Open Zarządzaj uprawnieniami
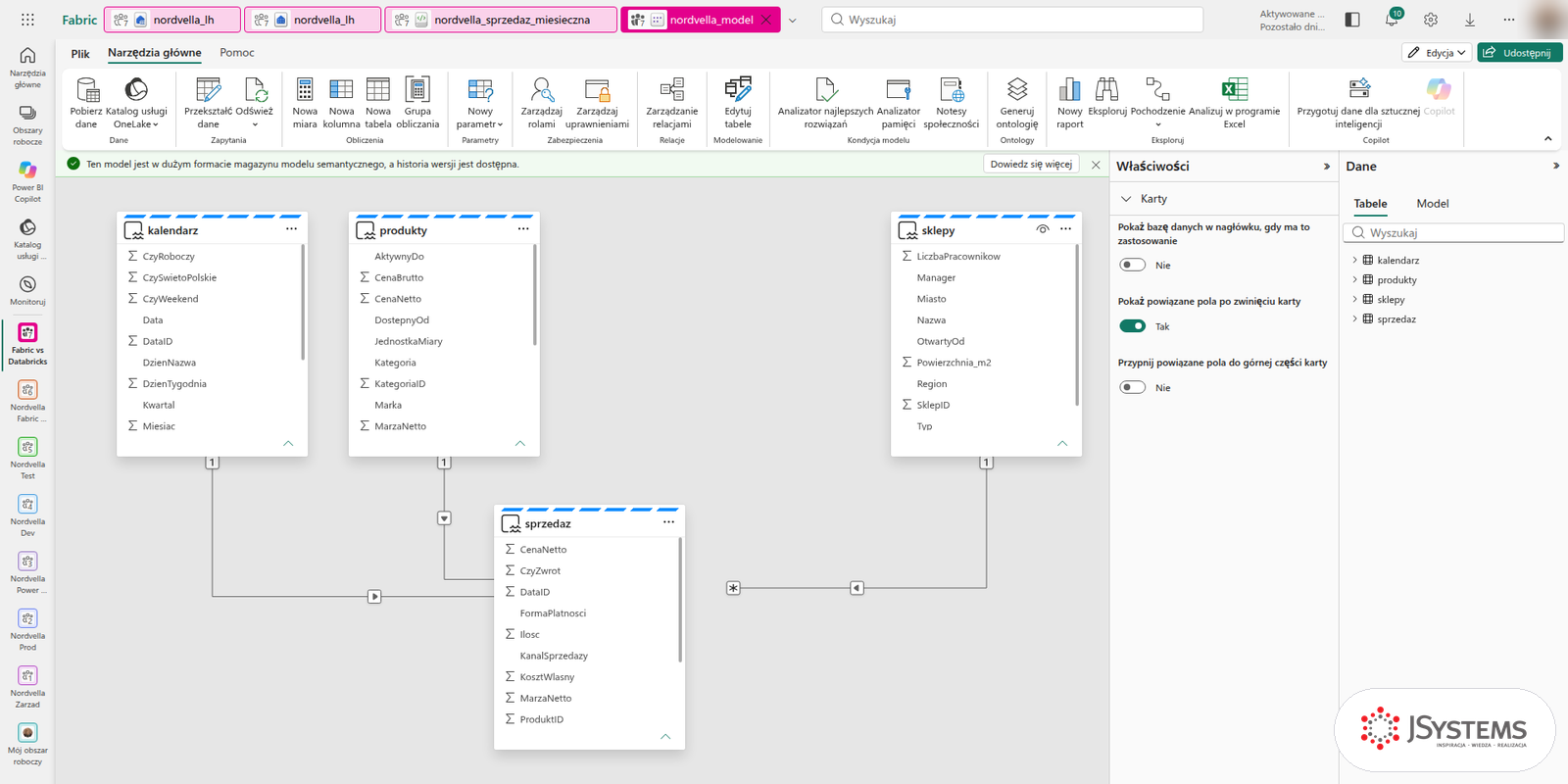Image resolution: width=1568 pixels, height=784 pixels. [597, 102]
